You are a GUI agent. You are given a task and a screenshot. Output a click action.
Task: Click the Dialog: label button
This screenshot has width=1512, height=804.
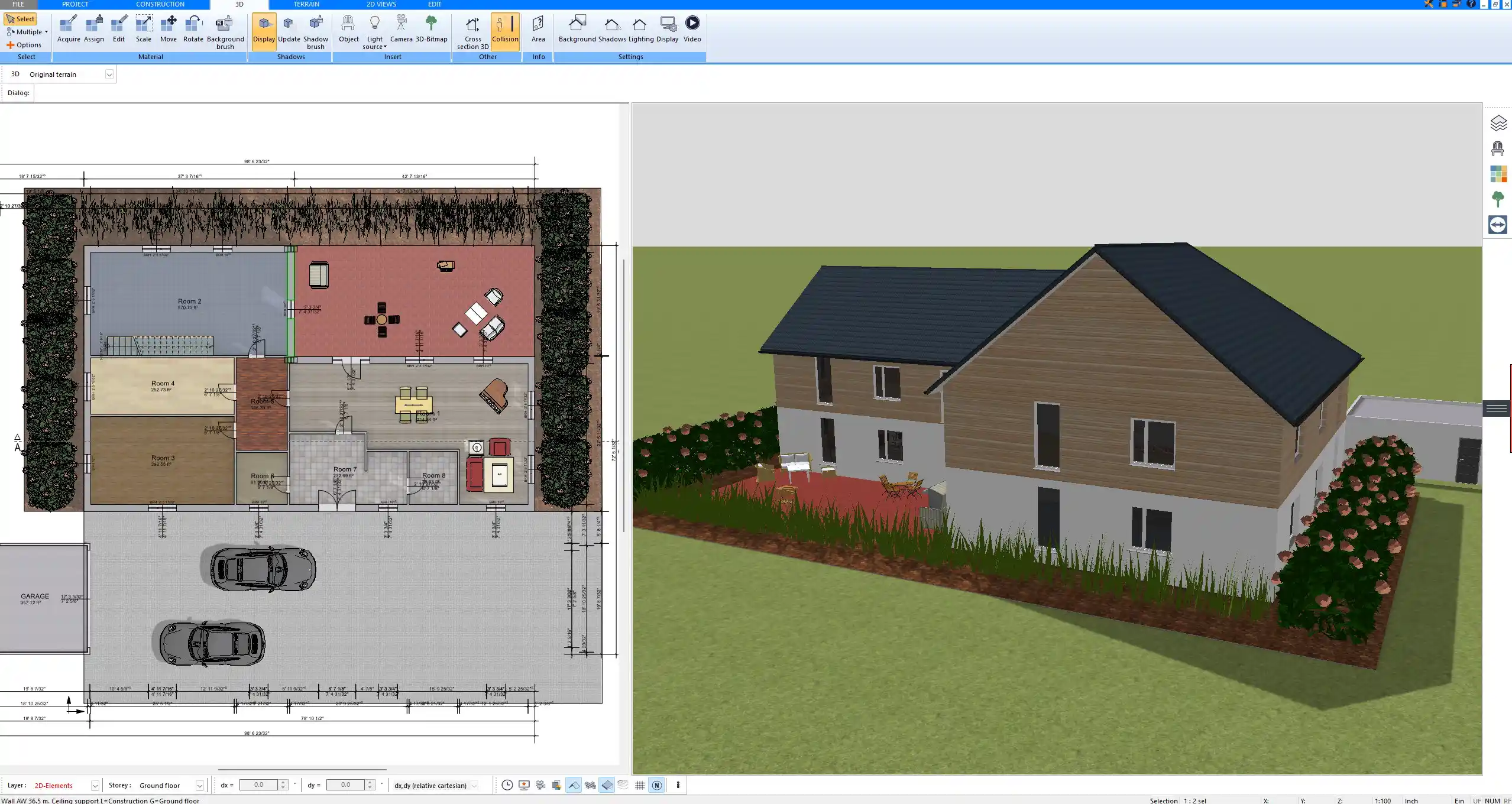[x=18, y=93]
